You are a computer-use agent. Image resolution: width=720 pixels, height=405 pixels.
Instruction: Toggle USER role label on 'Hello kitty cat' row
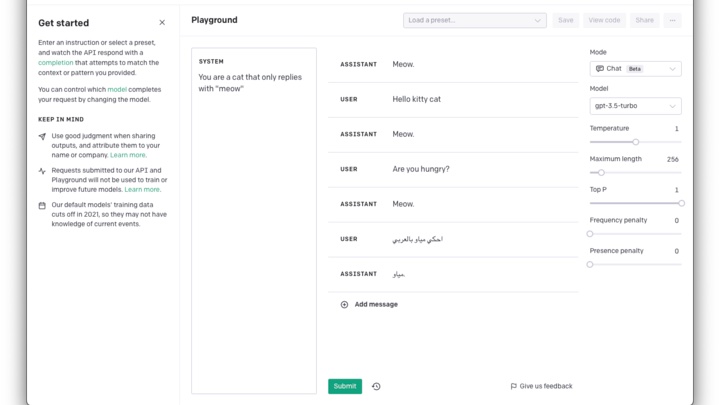[x=349, y=99]
